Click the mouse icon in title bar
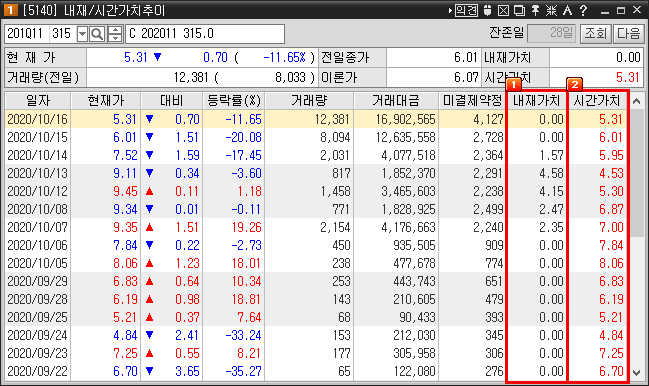 [487, 10]
